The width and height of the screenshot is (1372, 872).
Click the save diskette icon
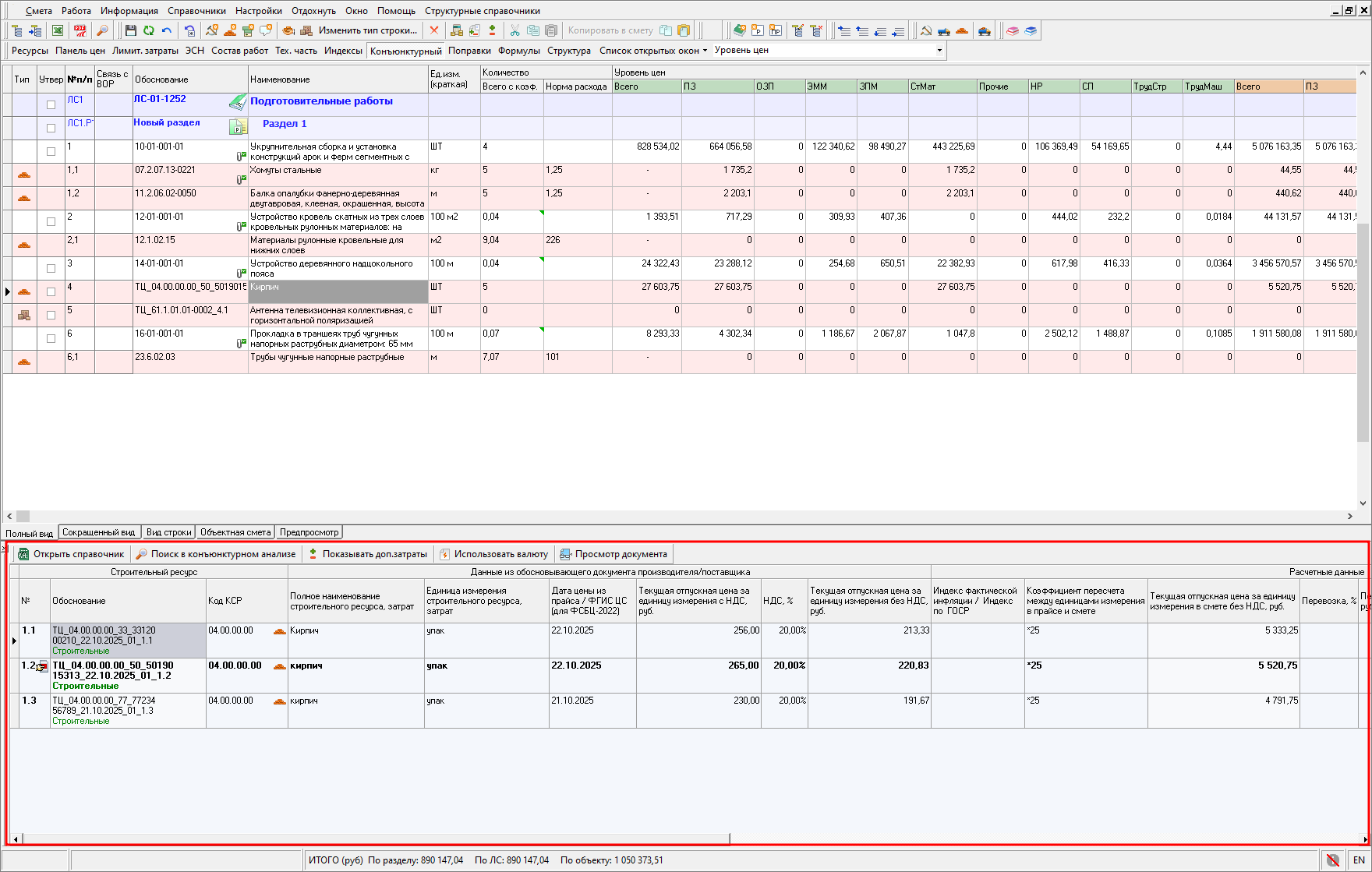(130, 30)
